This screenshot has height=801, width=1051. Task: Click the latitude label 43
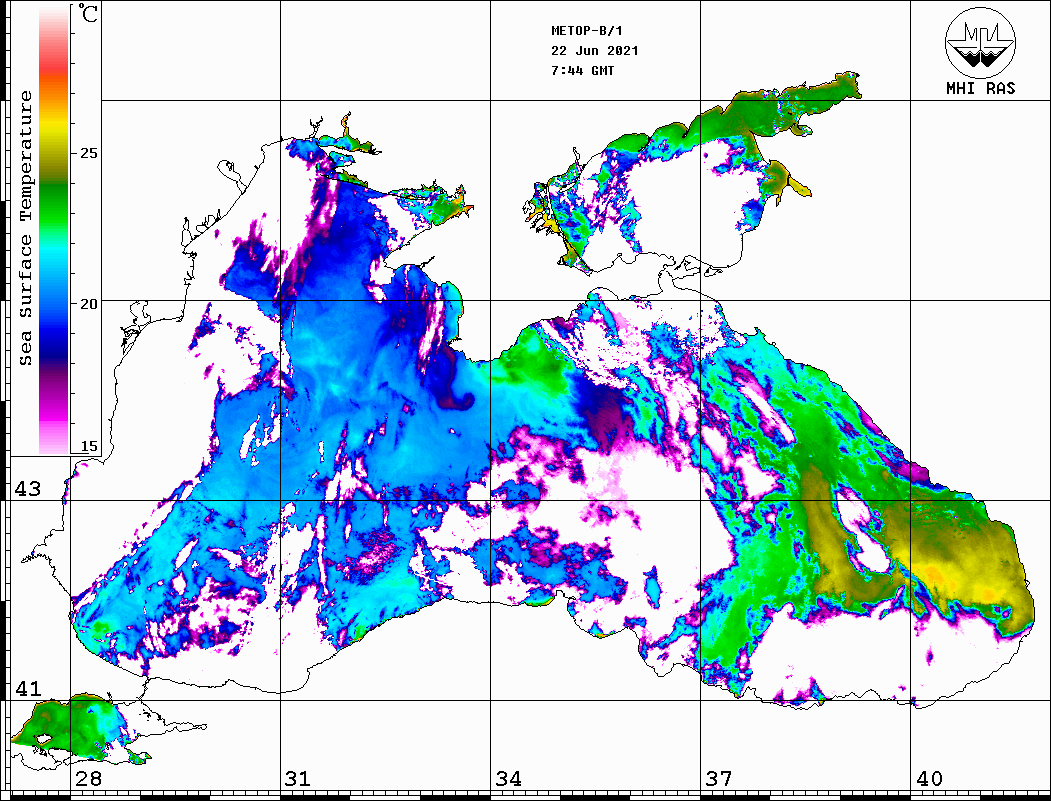pos(28,489)
